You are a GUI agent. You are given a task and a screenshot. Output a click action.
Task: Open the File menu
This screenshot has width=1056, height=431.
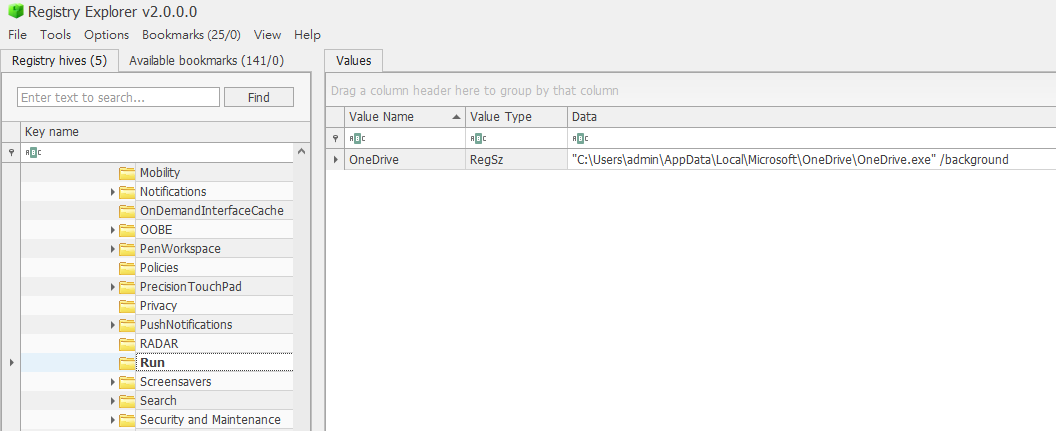tap(18, 34)
